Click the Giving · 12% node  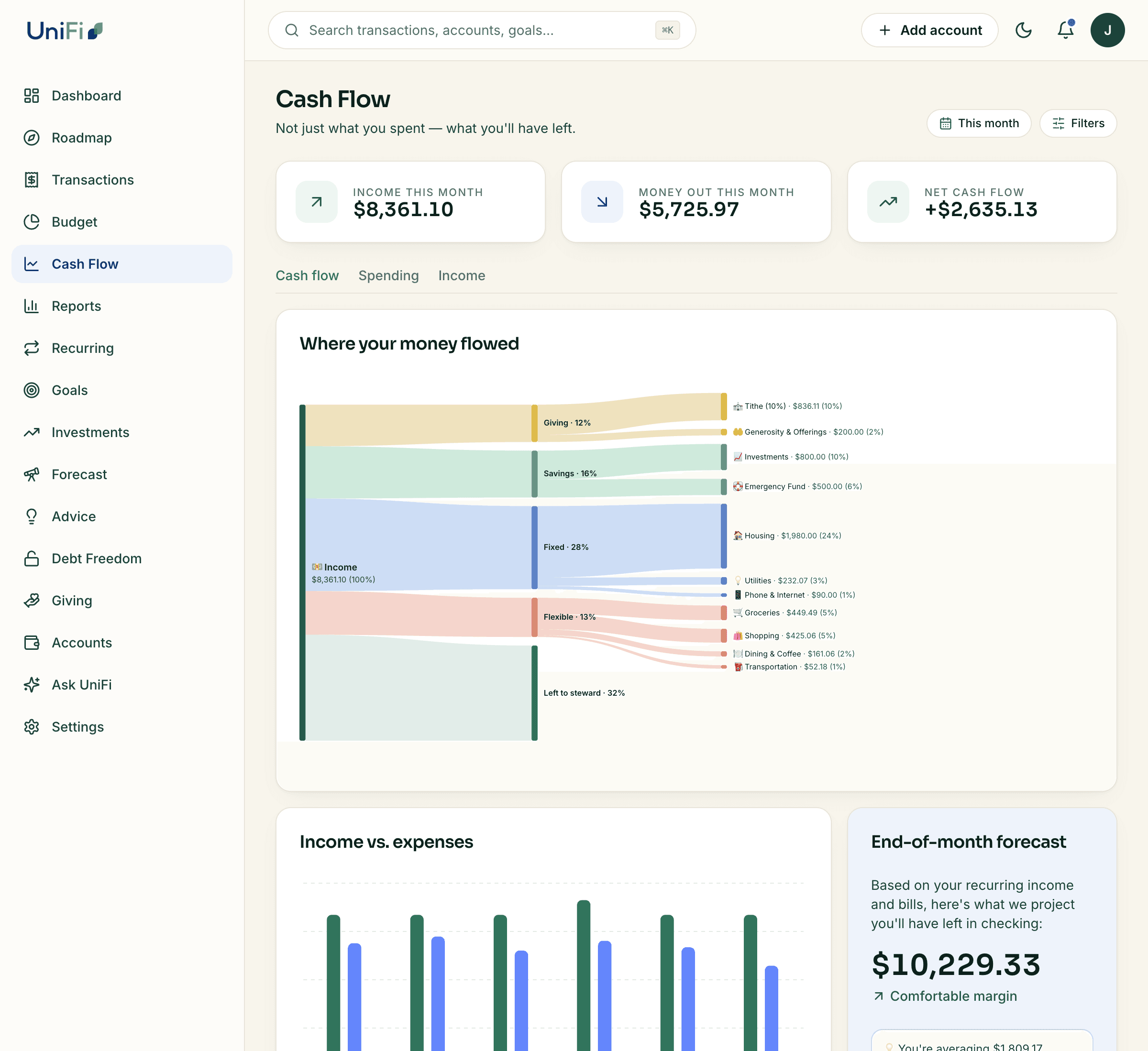[x=534, y=423]
